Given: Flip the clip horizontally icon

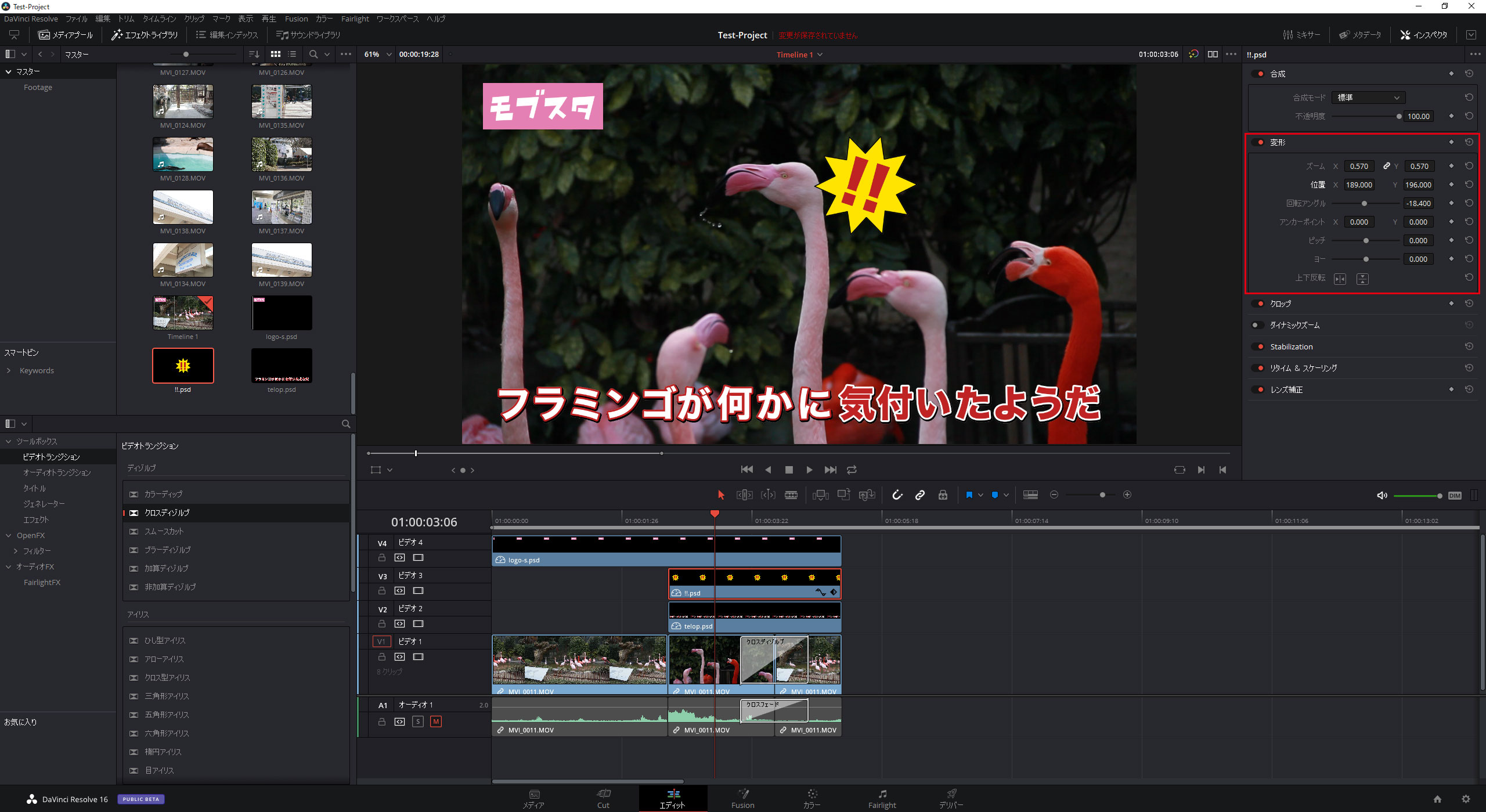Looking at the screenshot, I should pyautogui.click(x=1340, y=279).
